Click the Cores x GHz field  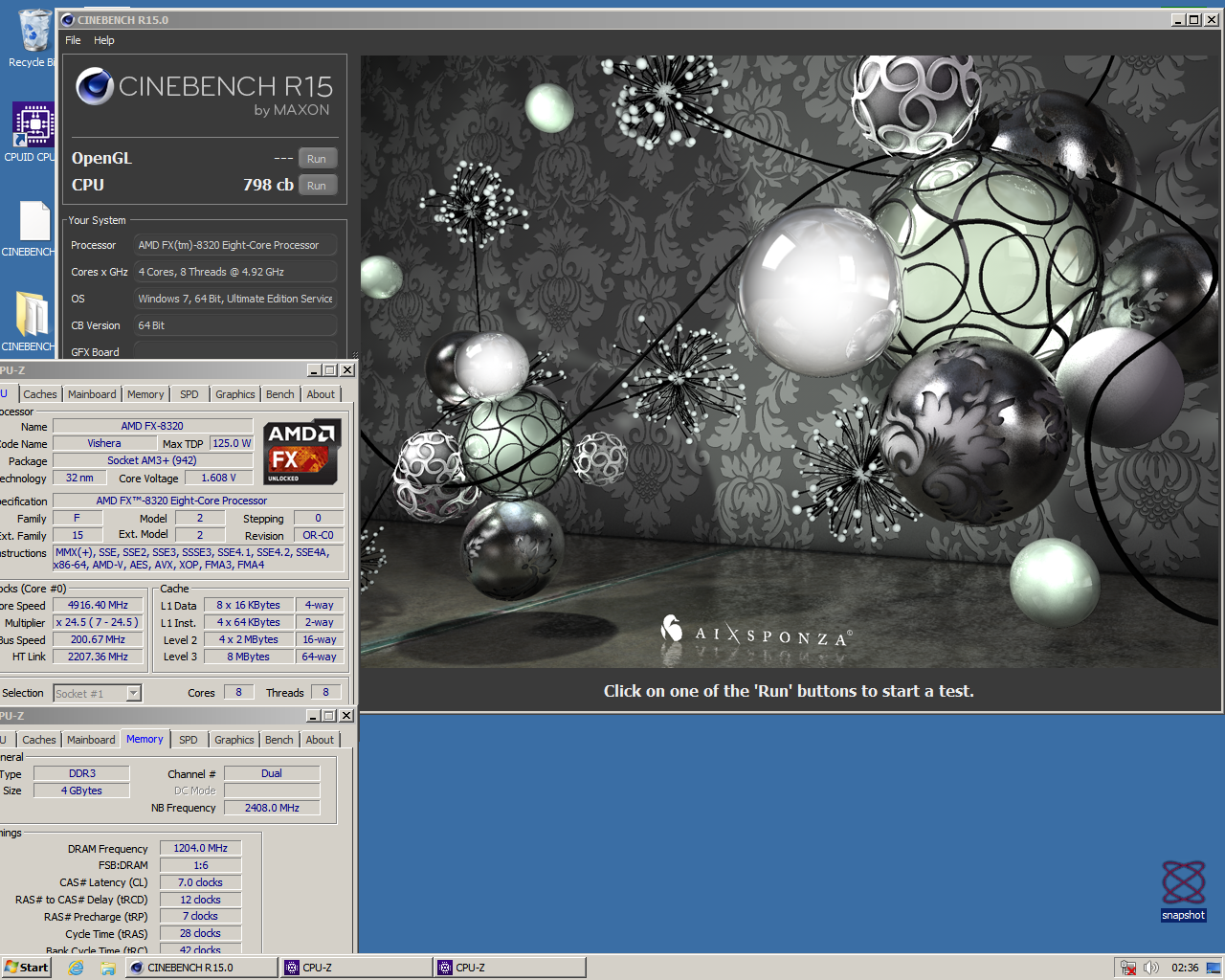[235, 272]
